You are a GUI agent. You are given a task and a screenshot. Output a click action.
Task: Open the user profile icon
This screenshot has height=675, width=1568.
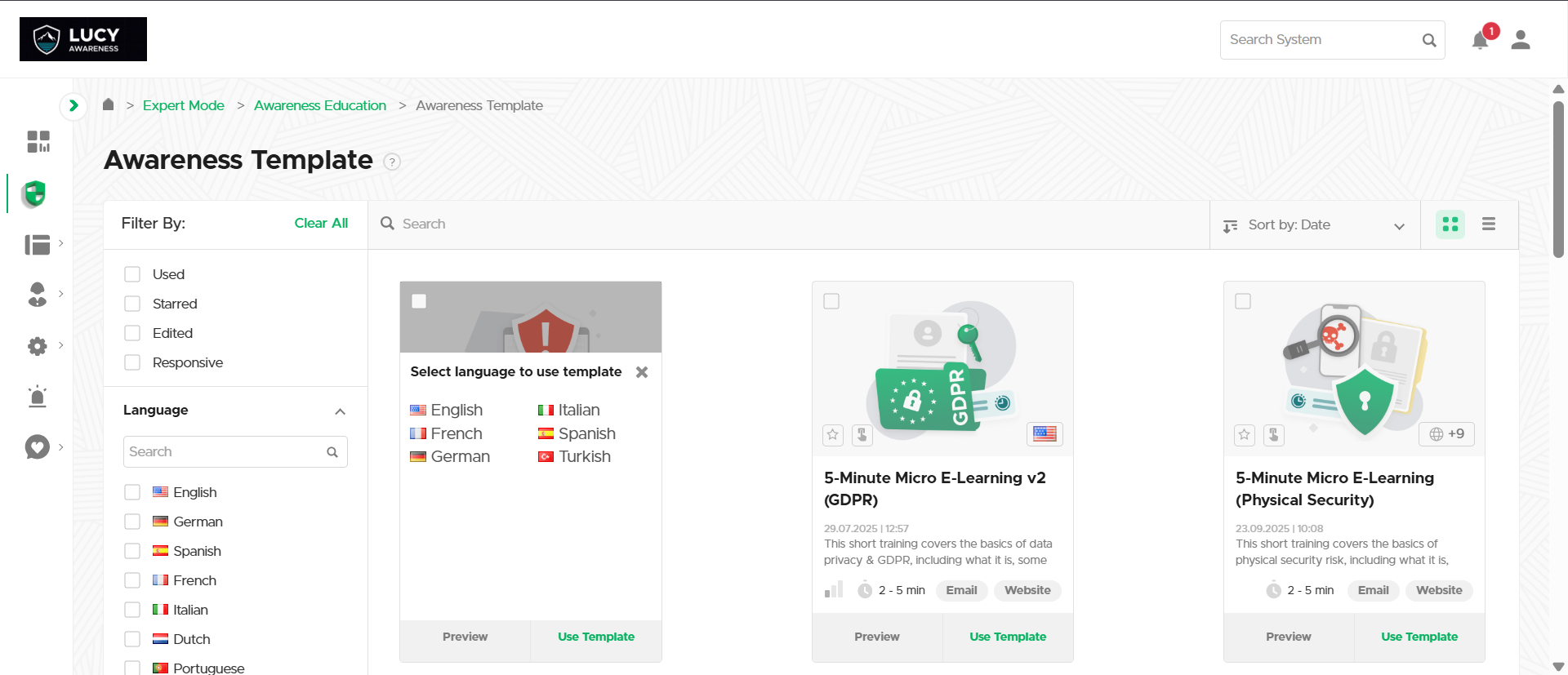pos(1520,40)
